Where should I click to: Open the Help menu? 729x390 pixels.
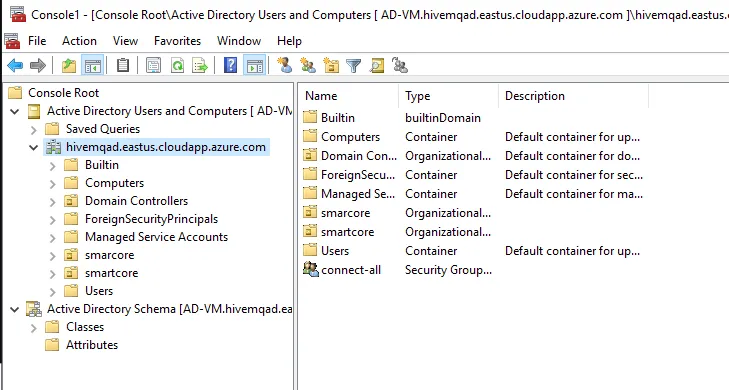click(x=289, y=41)
